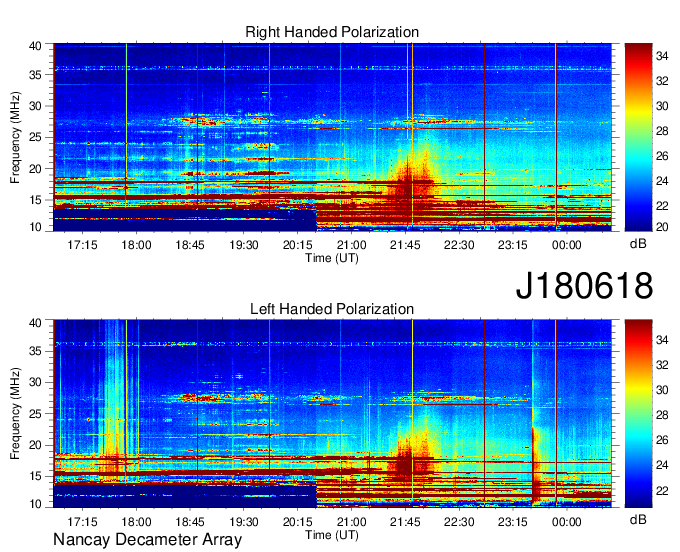The width and height of the screenshot is (680, 552).
Task: Click the 22:30 time tick of Left Handed plot
Action: click(x=459, y=522)
